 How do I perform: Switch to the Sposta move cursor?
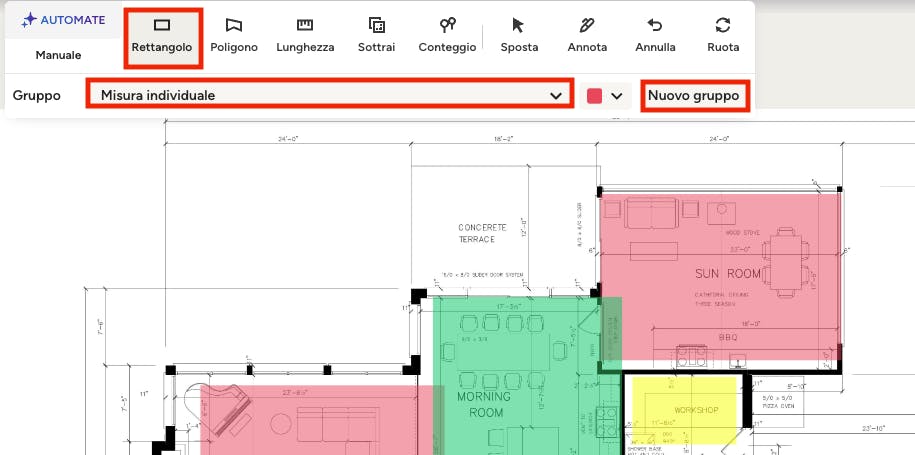[518, 36]
